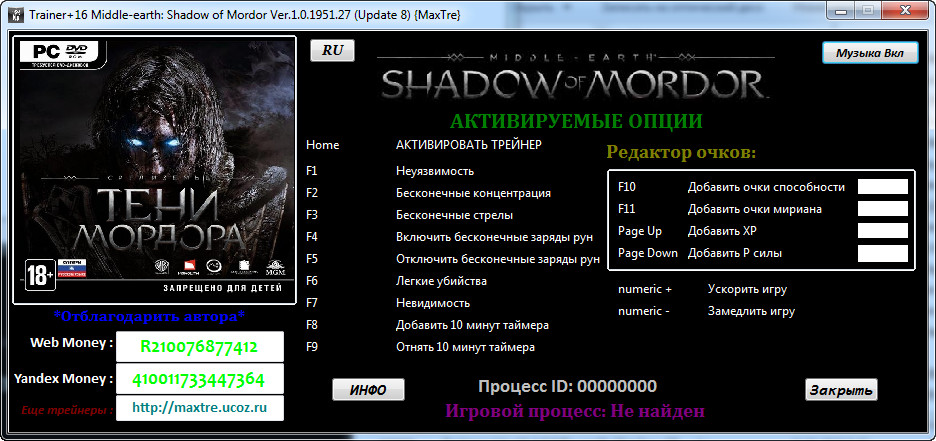Click Замедлить игру label
This screenshot has width=936, height=441.
tap(752, 312)
